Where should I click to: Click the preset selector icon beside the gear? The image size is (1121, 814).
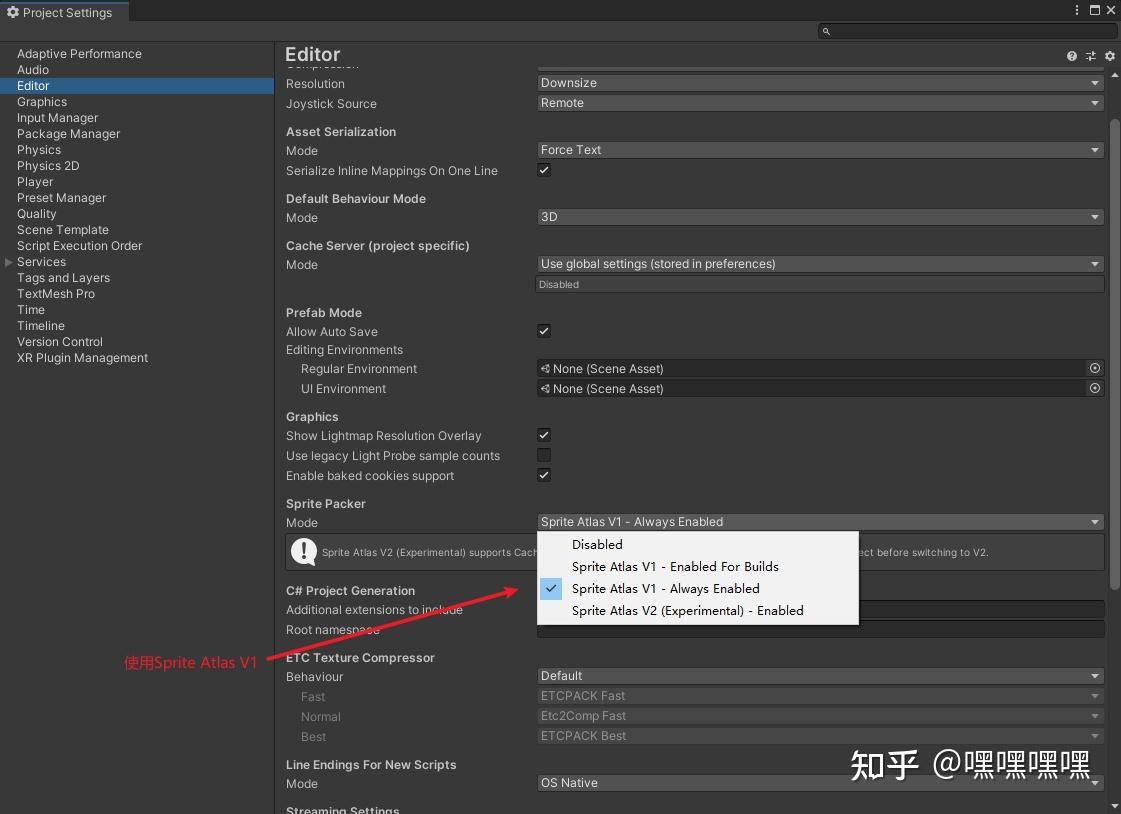click(x=1091, y=55)
